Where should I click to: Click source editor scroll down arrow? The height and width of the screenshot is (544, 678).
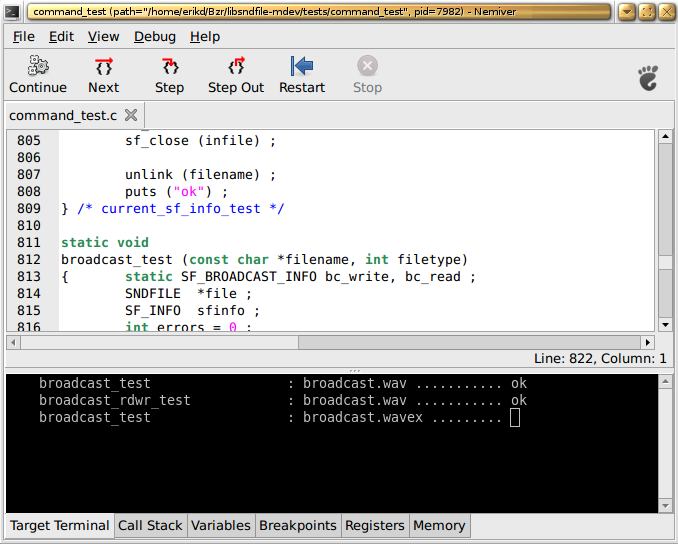coord(665,325)
